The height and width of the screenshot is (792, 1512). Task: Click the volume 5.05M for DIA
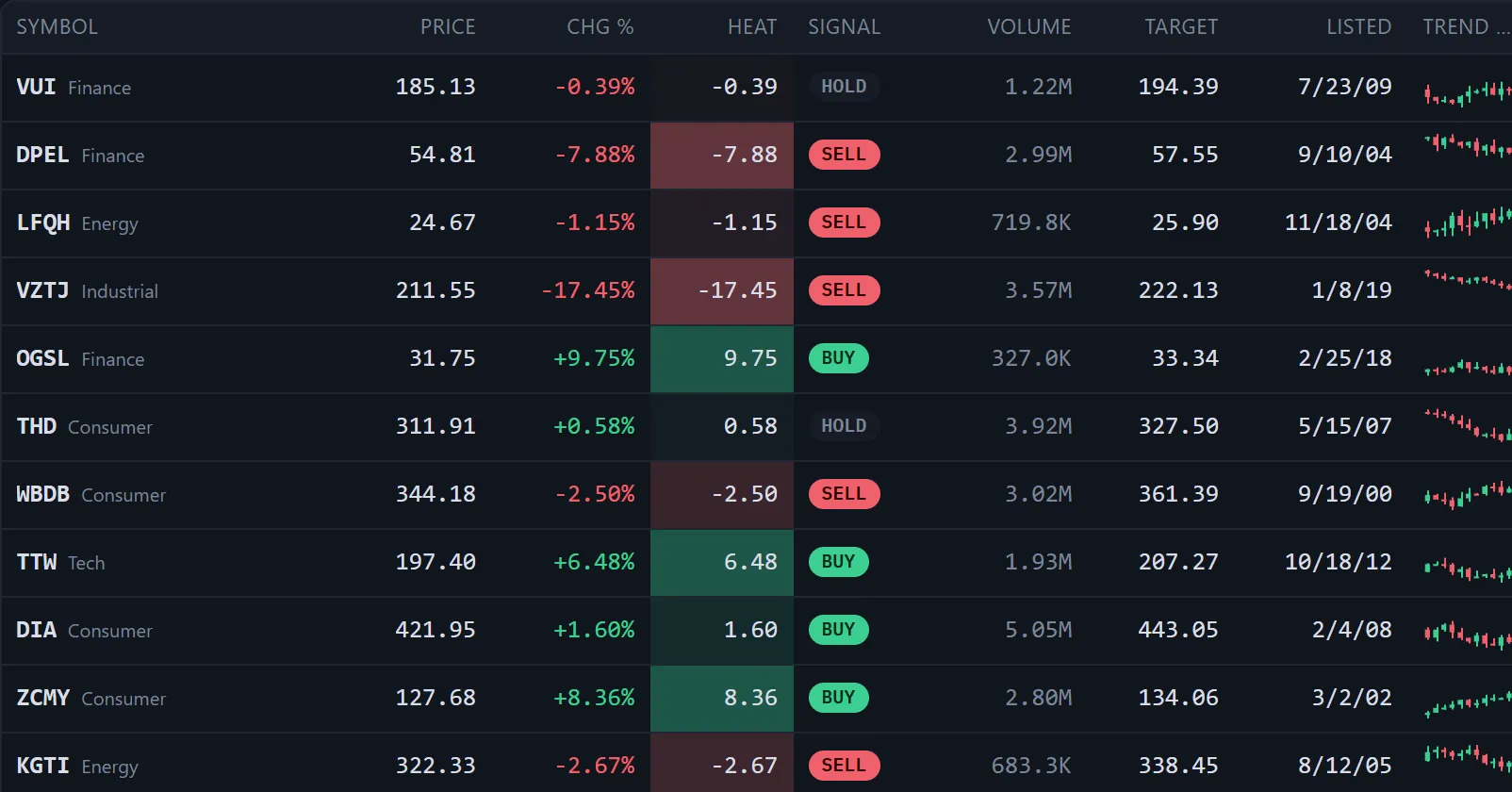pos(1038,630)
